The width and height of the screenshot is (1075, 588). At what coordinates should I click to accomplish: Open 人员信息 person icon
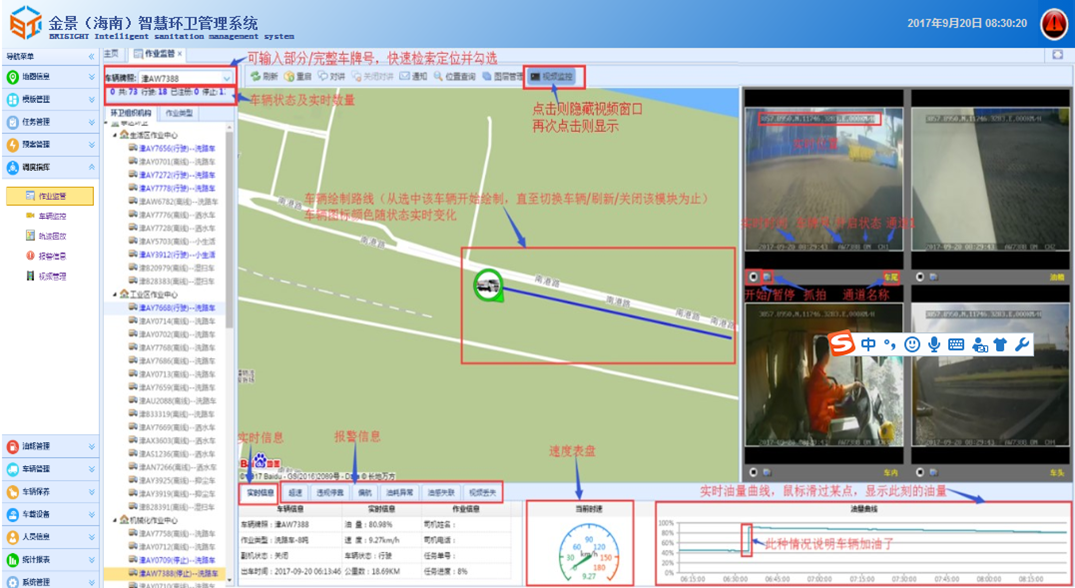[12, 537]
